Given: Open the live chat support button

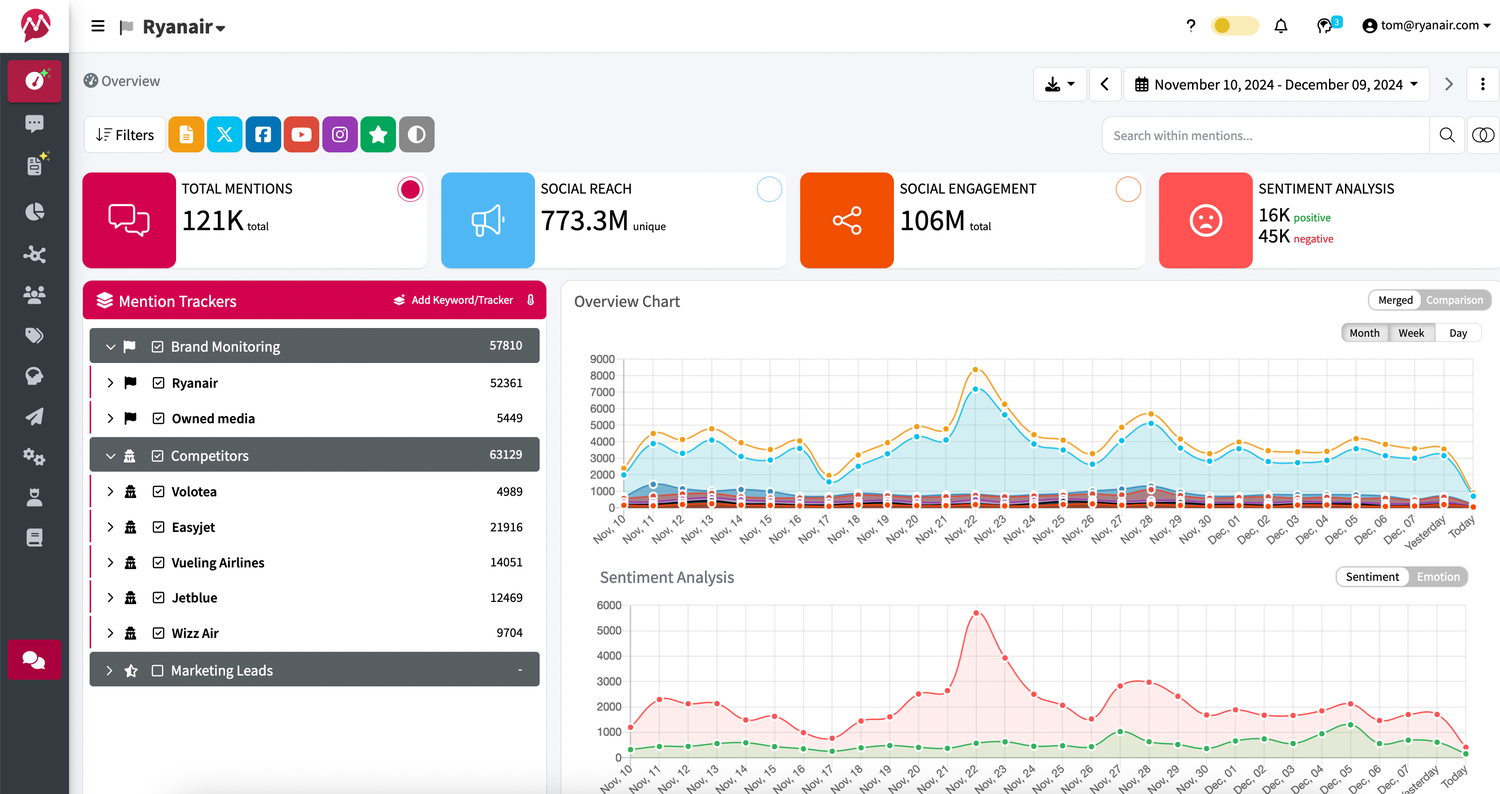Looking at the screenshot, I should tap(35, 660).
